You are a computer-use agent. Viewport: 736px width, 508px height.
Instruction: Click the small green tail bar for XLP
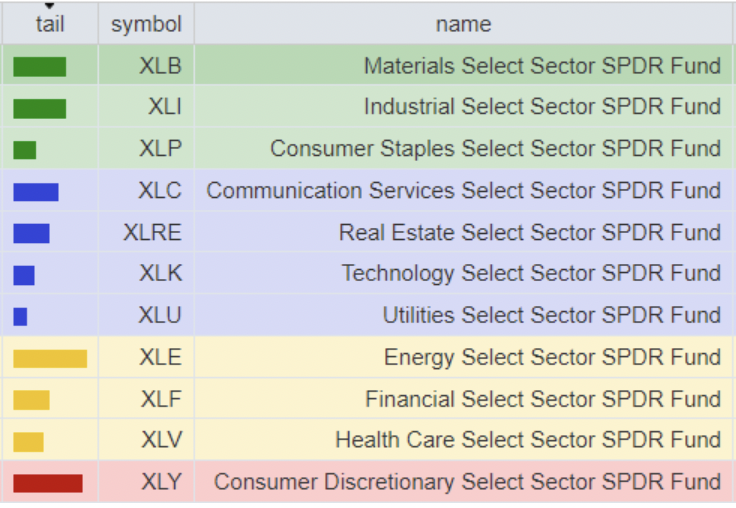coord(25,150)
